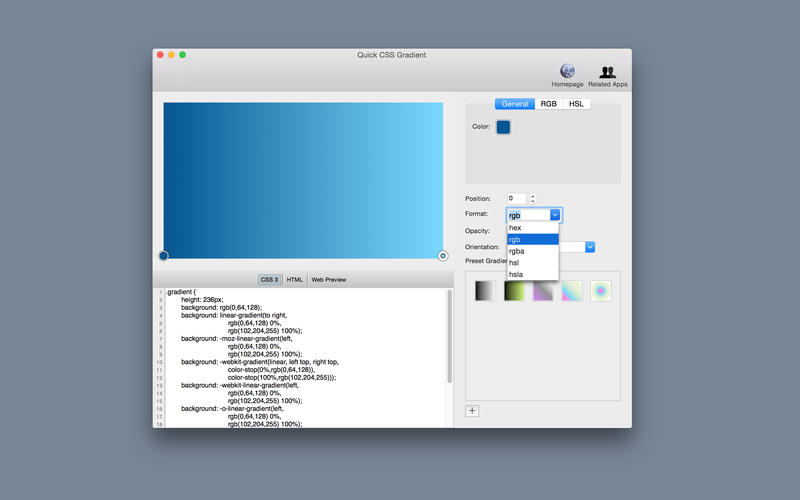Click the blue Color swatch well
Screen dimensions: 800x500
click(x=503, y=127)
